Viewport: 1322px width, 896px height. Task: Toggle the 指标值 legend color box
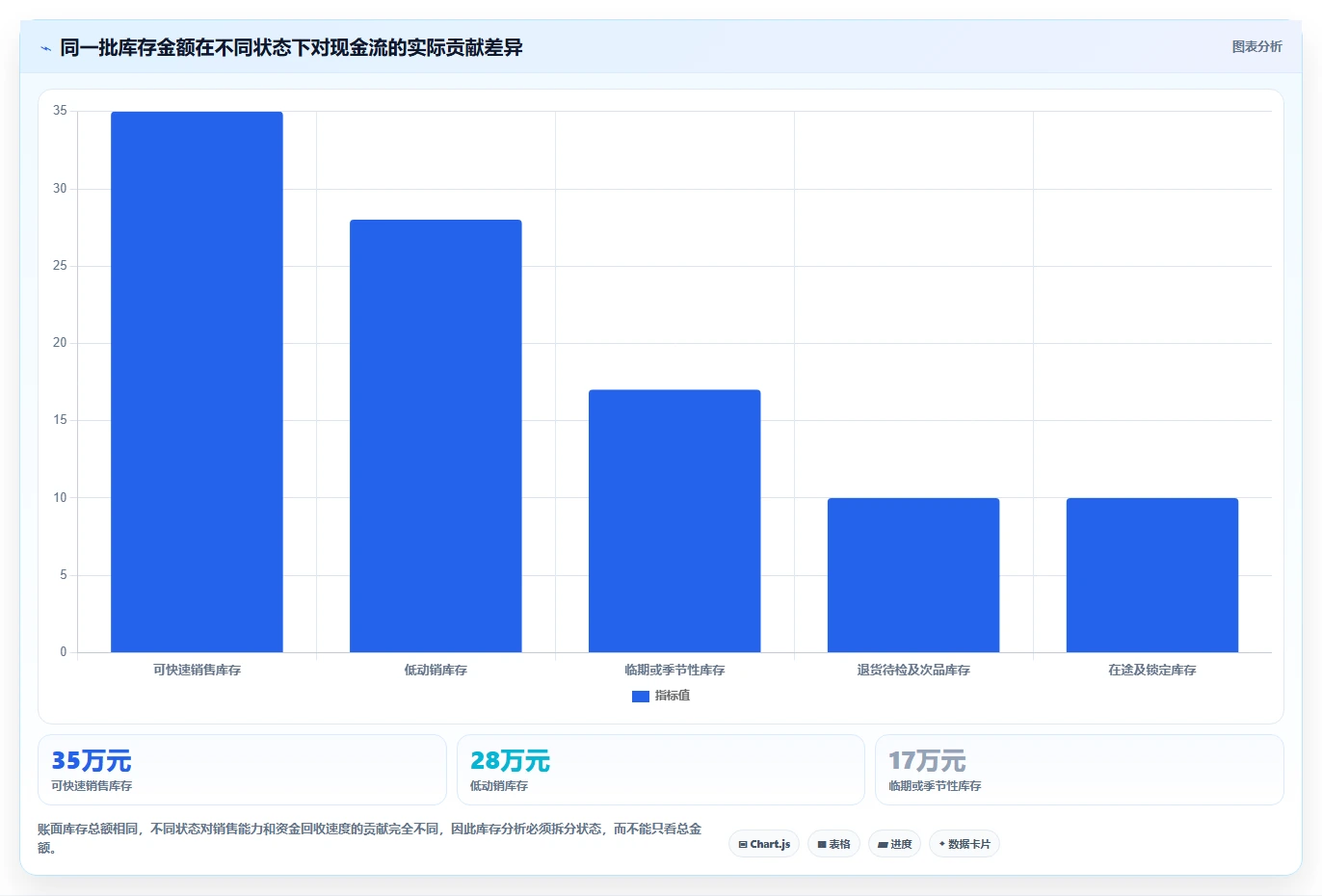pos(640,696)
